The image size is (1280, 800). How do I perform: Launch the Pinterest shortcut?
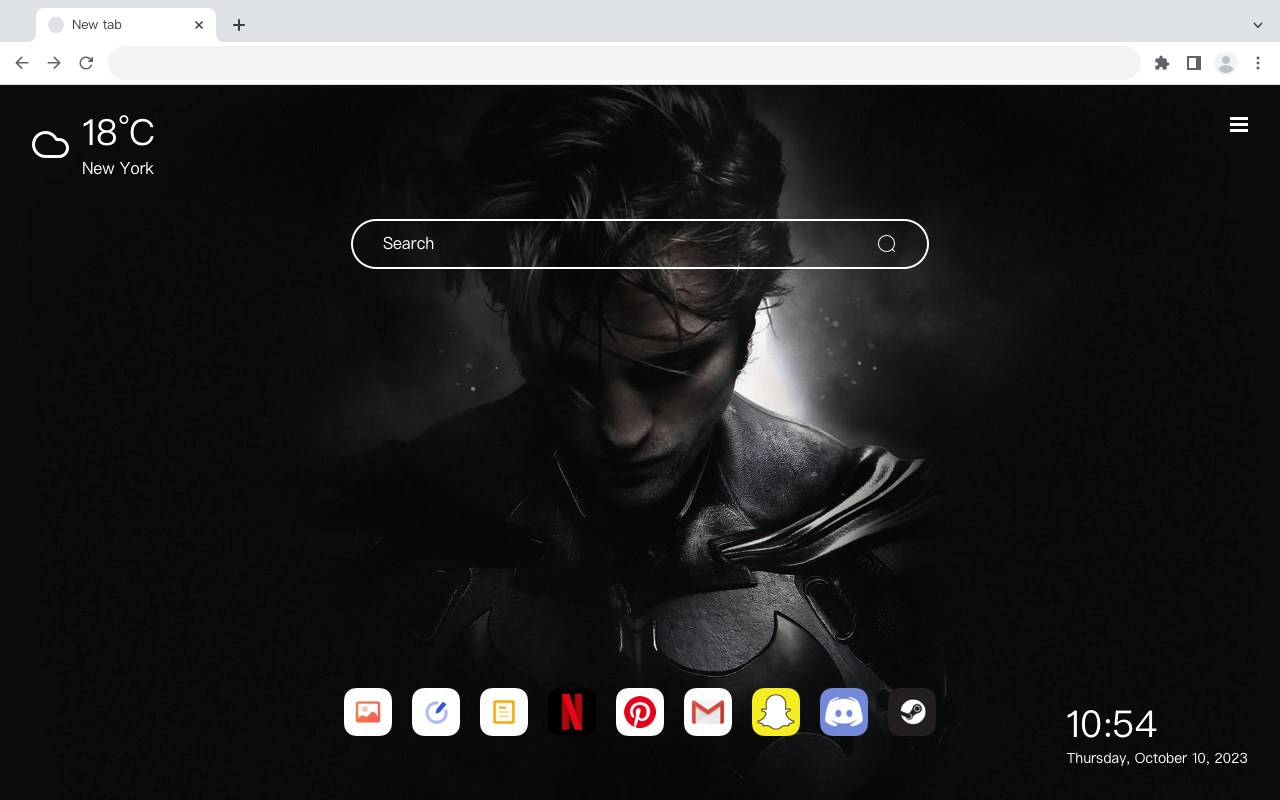point(640,712)
